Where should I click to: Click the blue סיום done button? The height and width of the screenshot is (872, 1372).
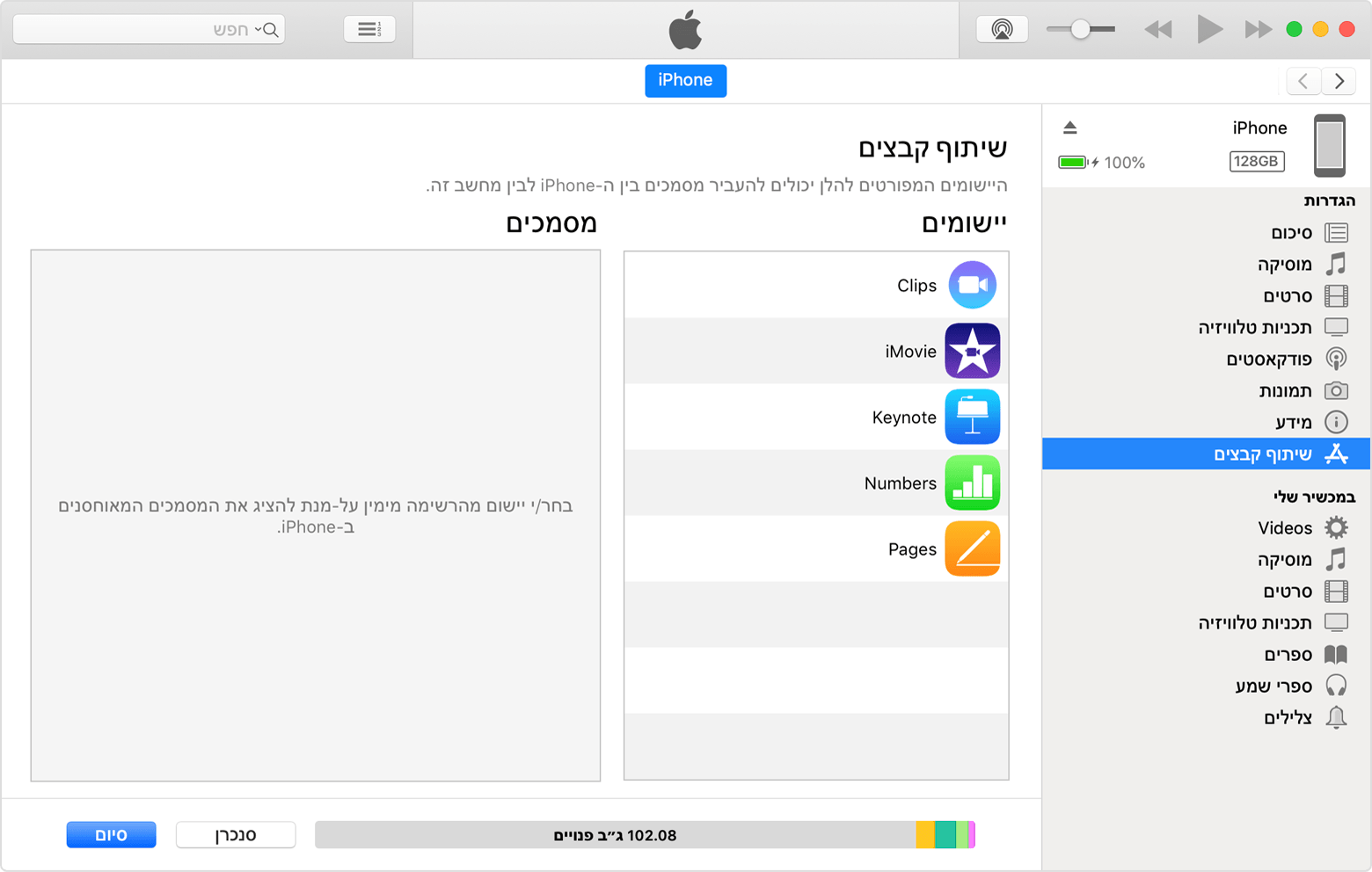pos(111,834)
